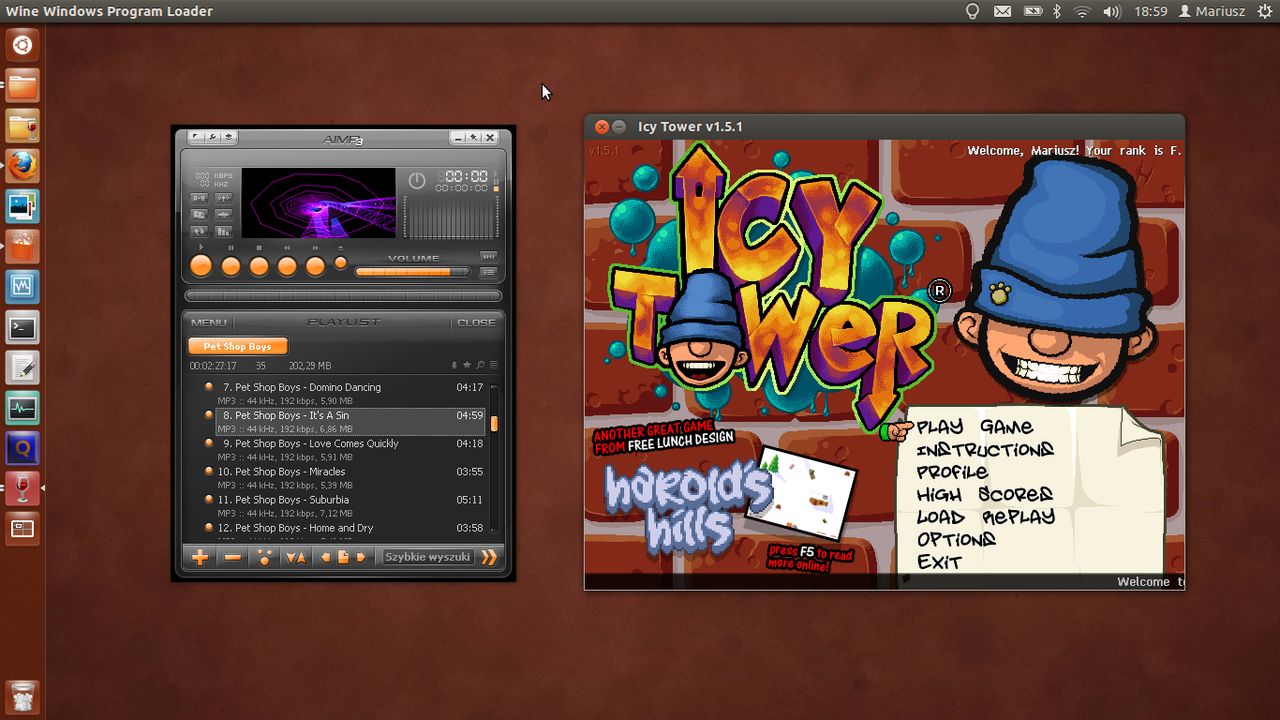
Task: Click the track seek progress bar
Action: tap(343, 295)
